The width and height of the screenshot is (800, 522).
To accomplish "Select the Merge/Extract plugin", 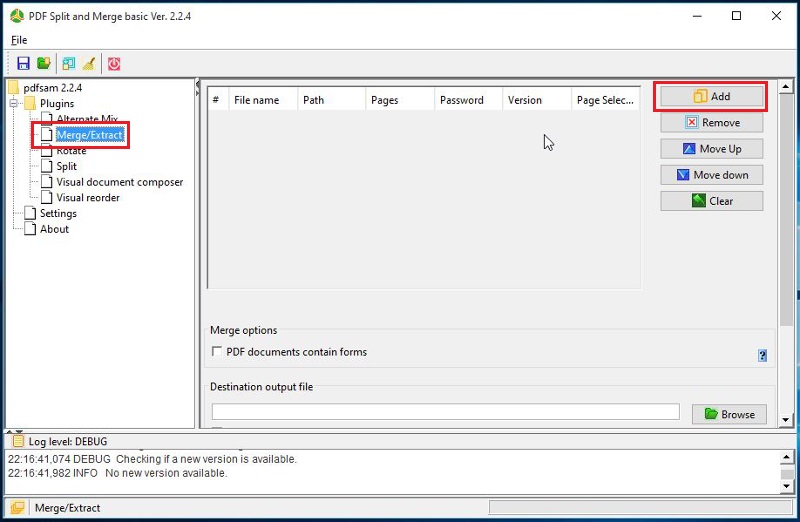I will coord(90,135).
